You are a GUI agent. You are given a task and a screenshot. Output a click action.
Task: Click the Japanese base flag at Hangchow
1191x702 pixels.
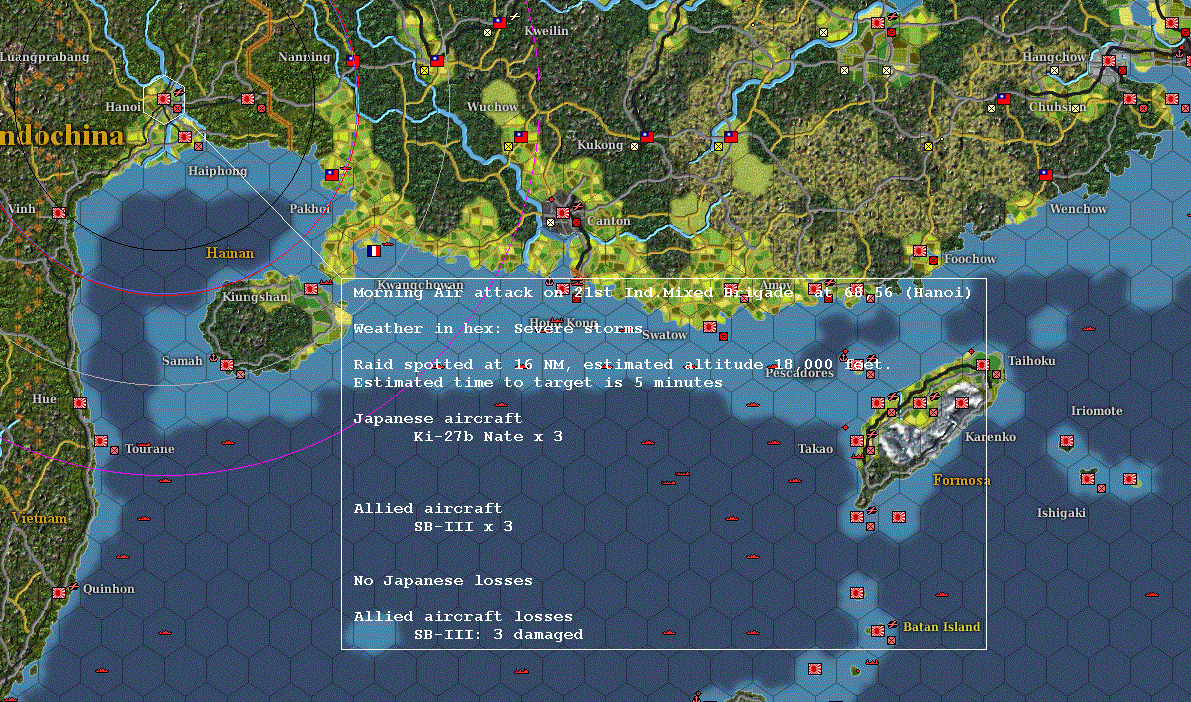1109,61
